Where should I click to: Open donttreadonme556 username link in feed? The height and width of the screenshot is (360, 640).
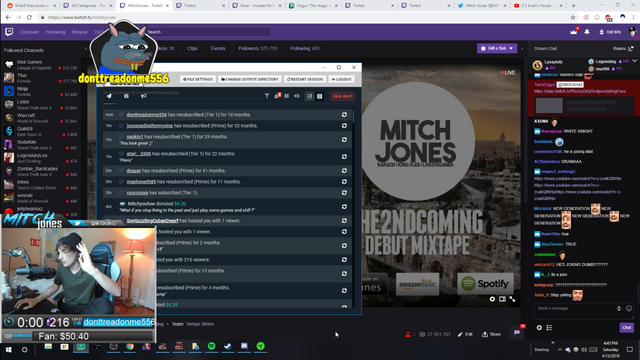click(147, 115)
